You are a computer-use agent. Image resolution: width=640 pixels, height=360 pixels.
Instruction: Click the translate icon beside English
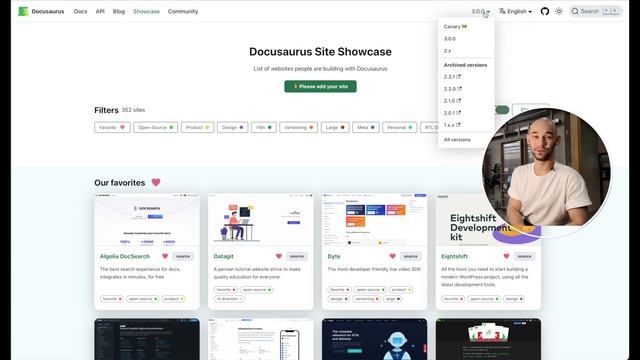pos(502,11)
